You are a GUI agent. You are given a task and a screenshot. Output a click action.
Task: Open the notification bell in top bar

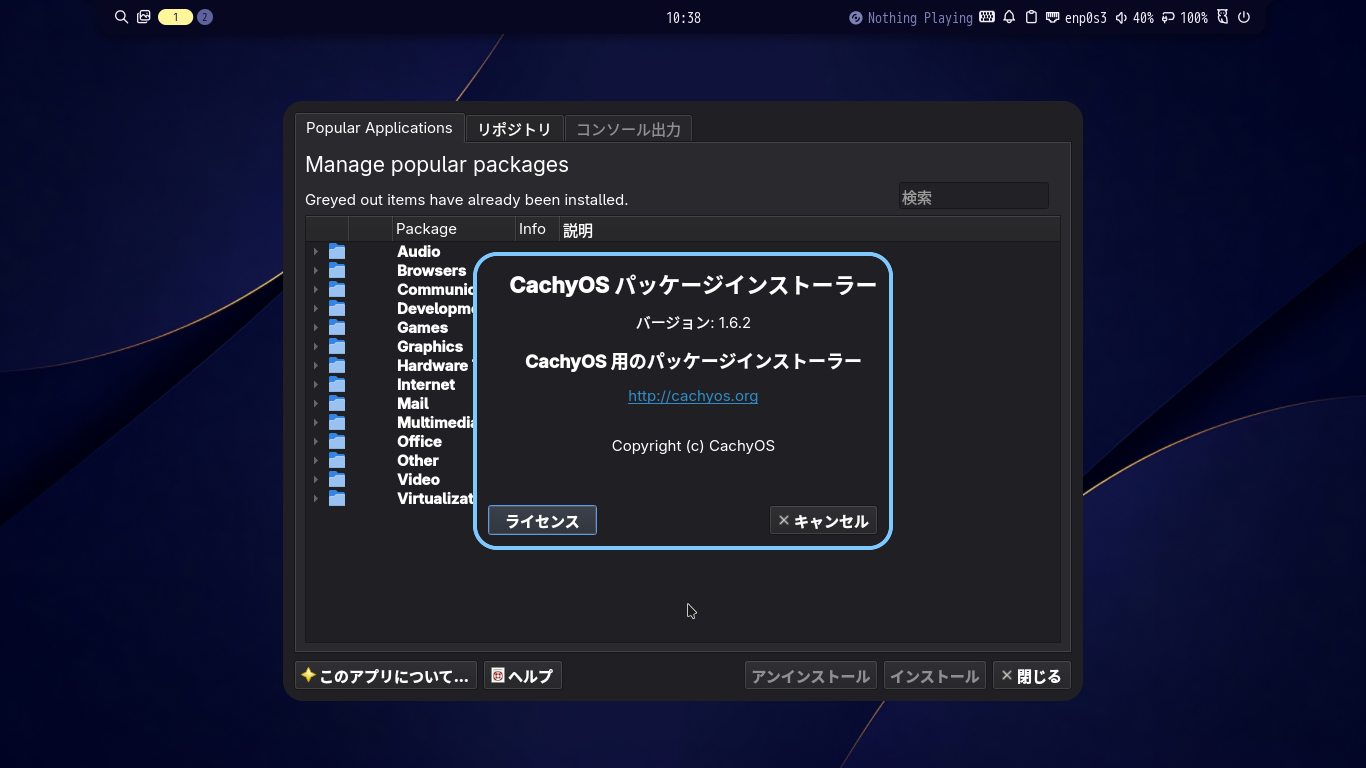point(1009,17)
